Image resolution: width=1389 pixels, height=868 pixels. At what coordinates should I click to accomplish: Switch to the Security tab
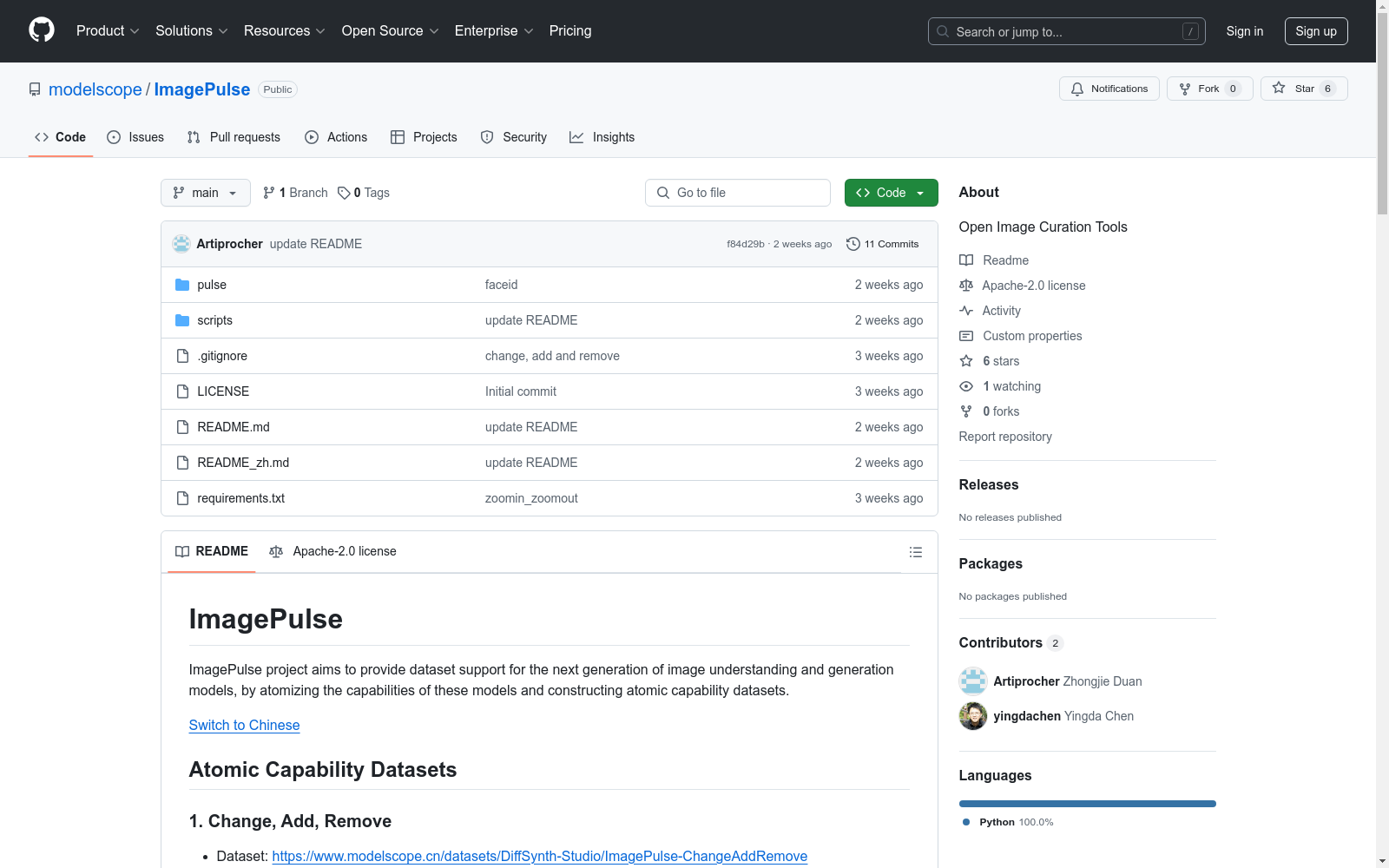(514, 137)
